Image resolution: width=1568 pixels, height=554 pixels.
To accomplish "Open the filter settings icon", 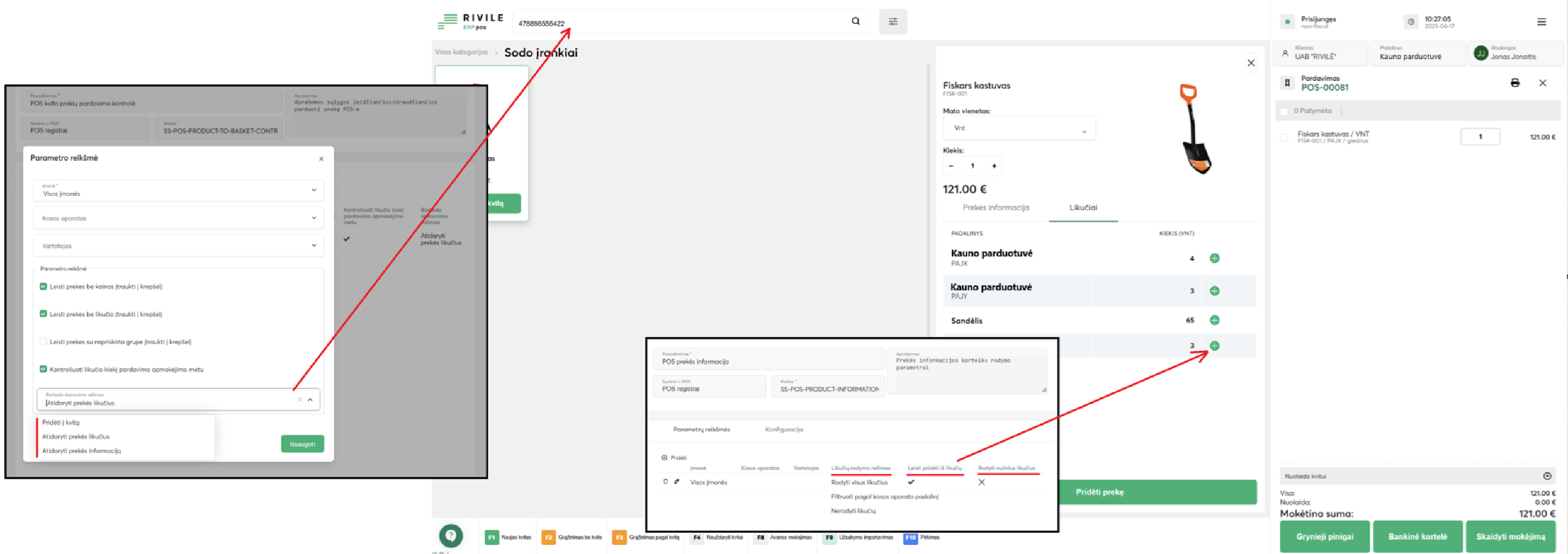I will [x=892, y=22].
